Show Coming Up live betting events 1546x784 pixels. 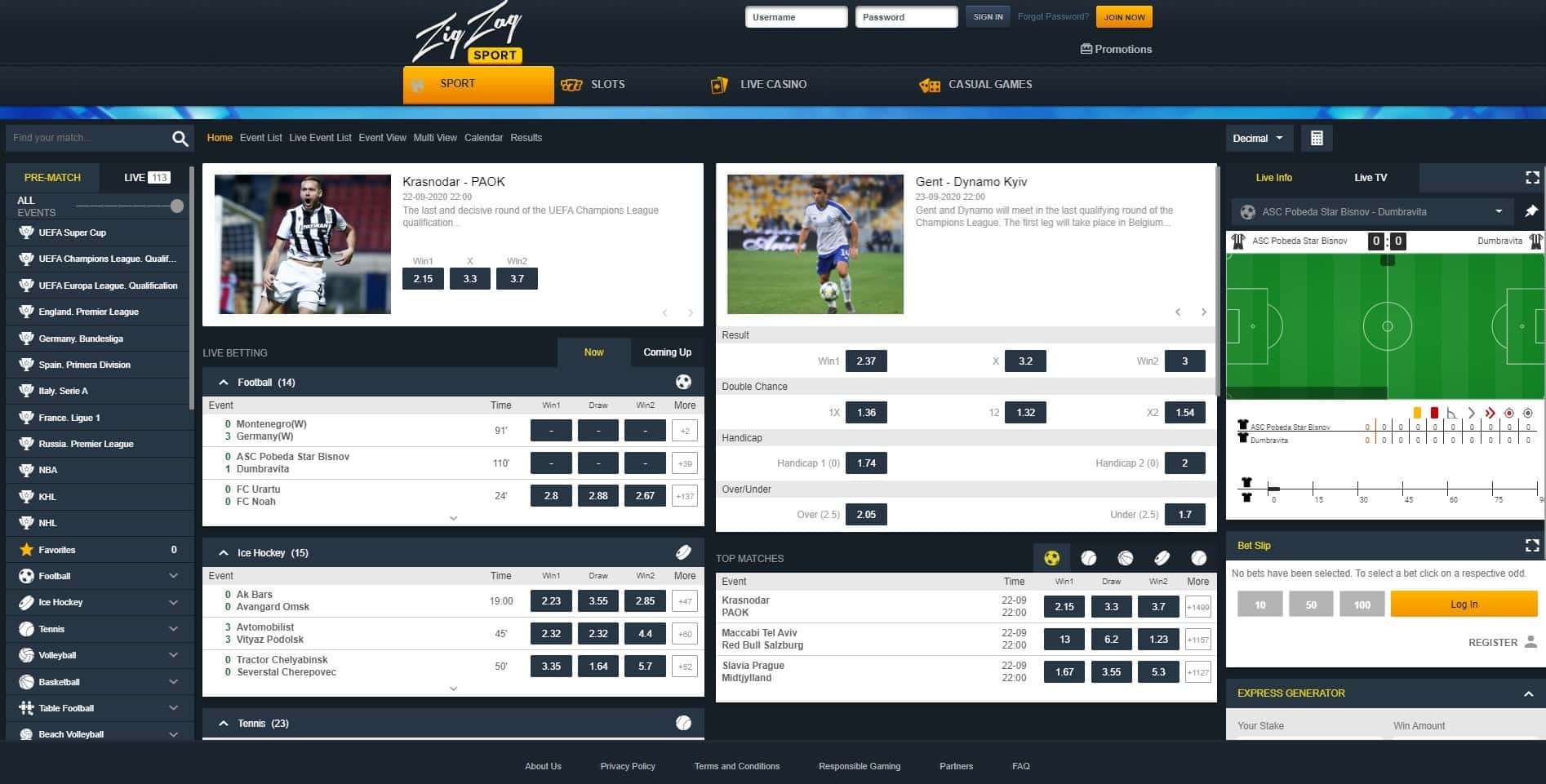(667, 352)
